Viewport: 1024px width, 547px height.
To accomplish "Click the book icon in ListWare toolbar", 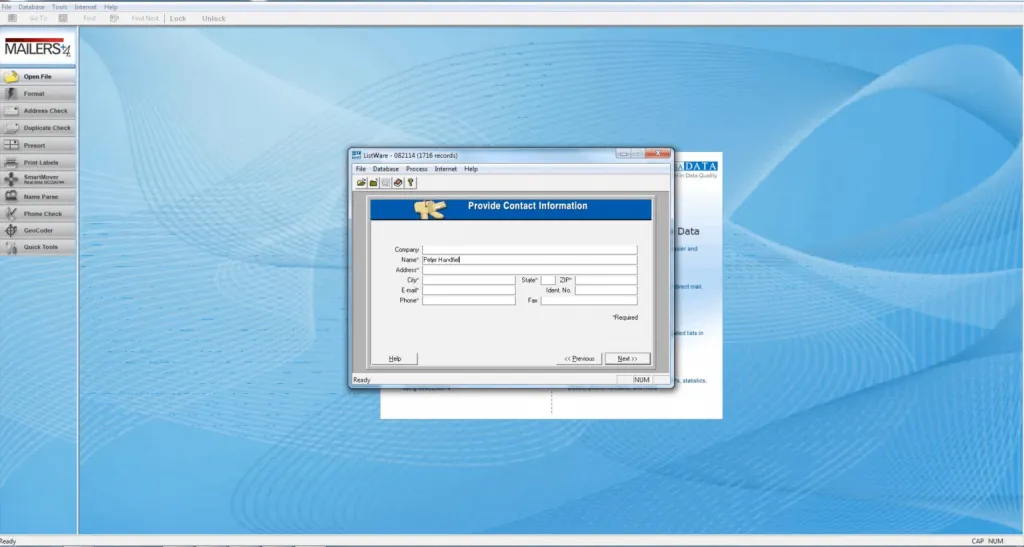I will pos(398,183).
